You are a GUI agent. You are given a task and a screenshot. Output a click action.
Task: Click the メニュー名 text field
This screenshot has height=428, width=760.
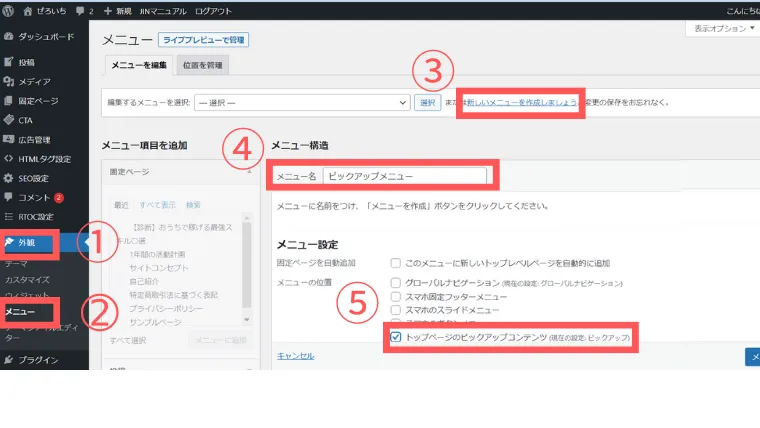[x=405, y=176]
